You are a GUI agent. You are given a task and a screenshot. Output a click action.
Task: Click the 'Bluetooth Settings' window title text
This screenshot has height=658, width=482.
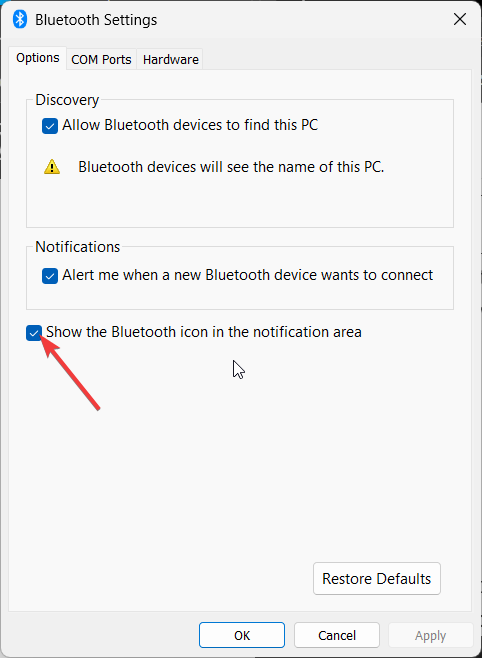click(x=96, y=20)
